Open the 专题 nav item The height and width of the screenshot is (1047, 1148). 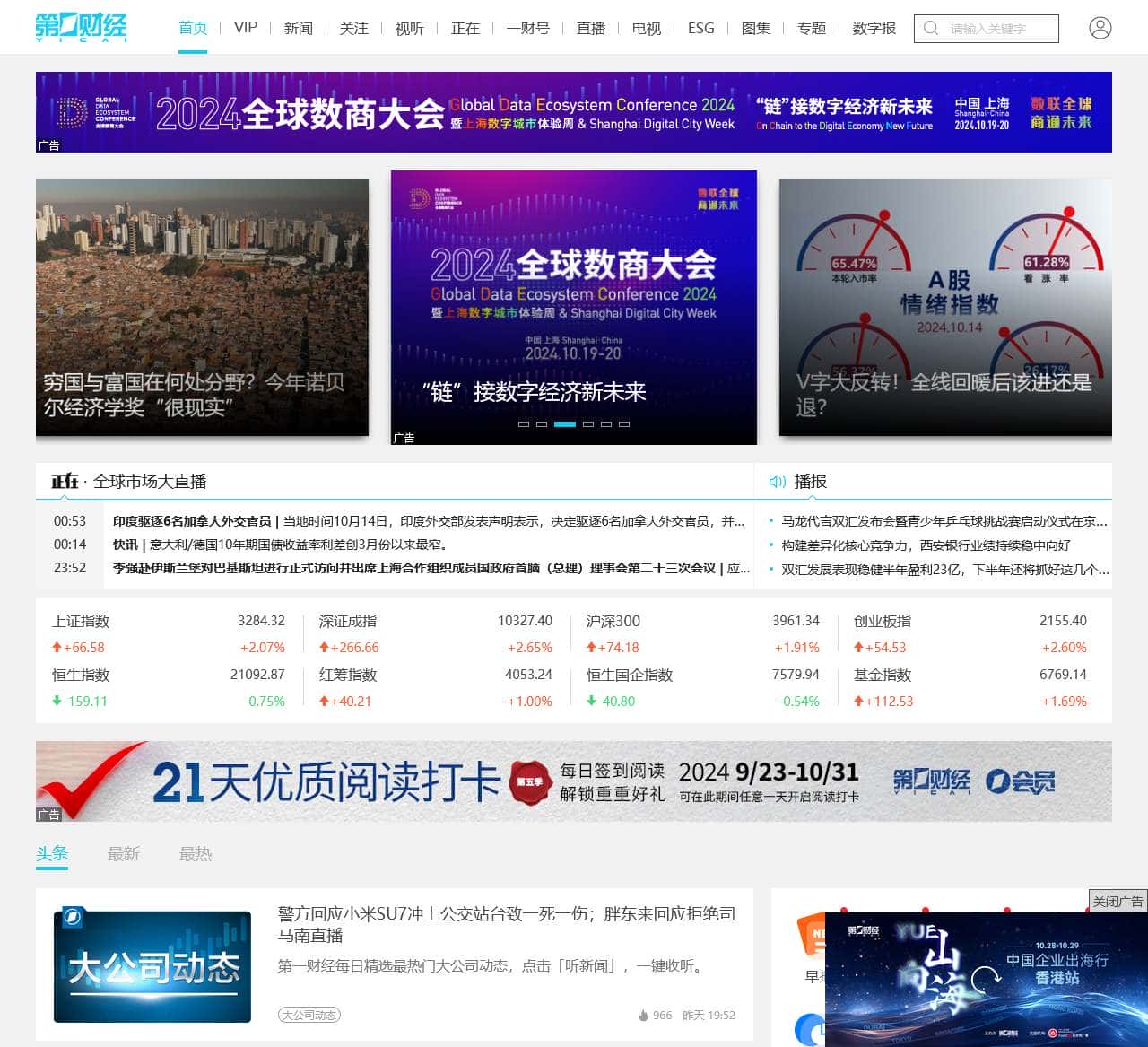[812, 28]
